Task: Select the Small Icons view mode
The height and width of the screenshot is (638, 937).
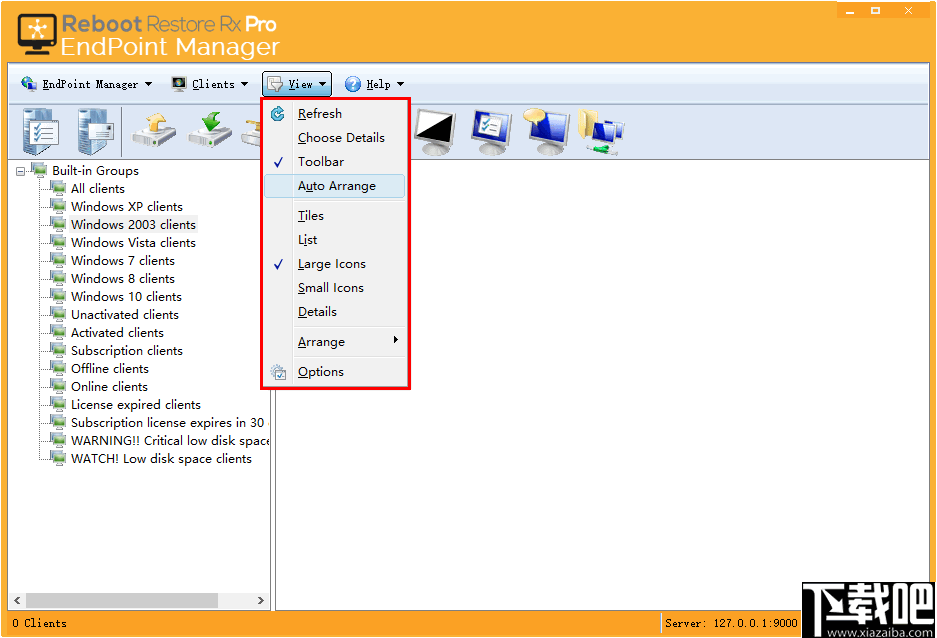Action: click(x=334, y=288)
